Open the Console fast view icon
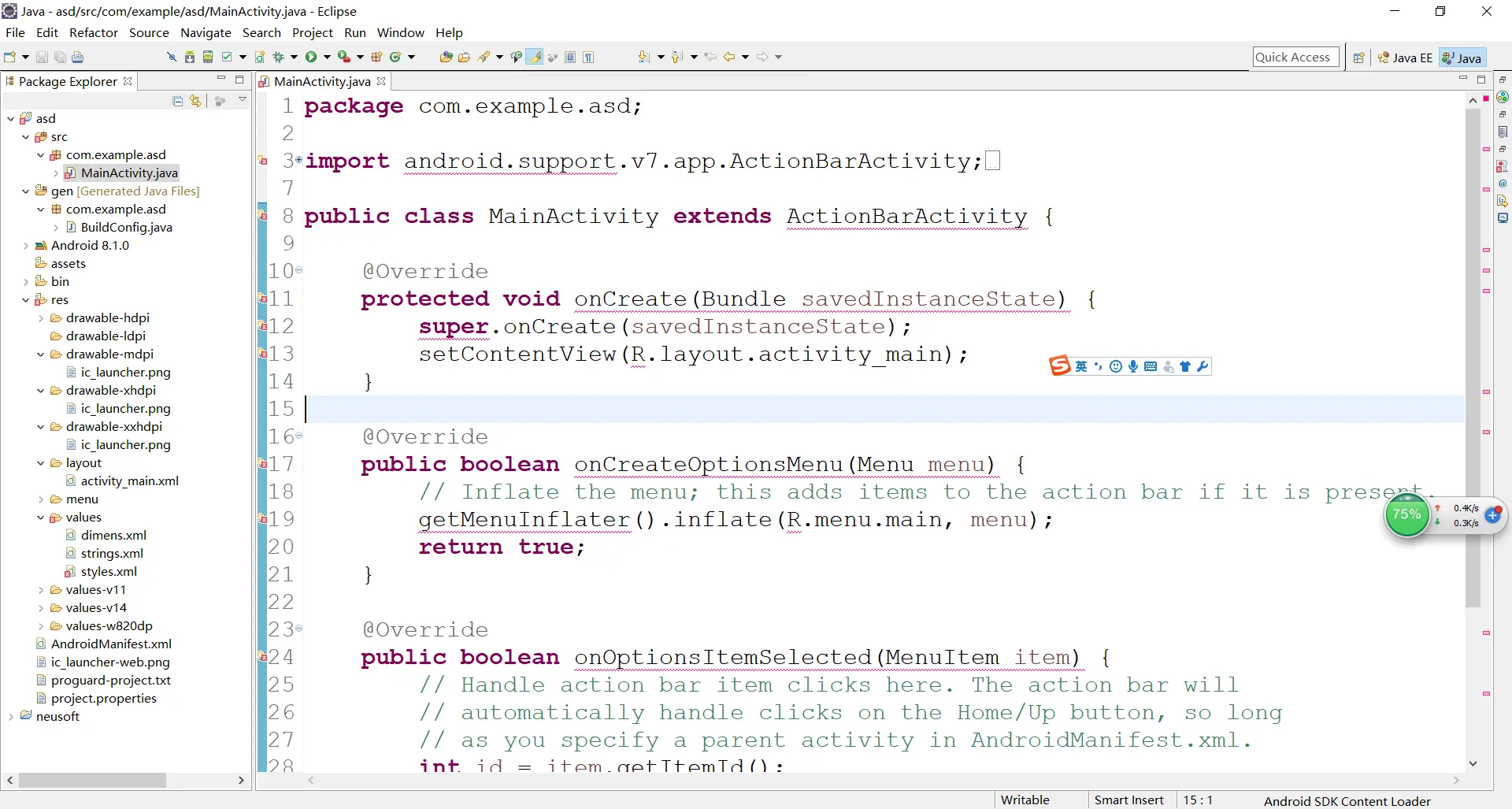 click(x=1503, y=218)
